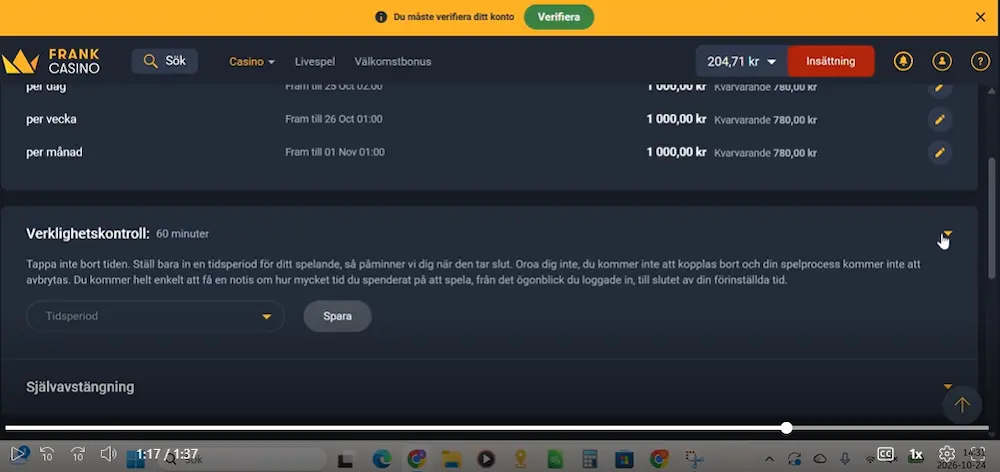Open the Casino dropdown menu
This screenshot has height=472, width=1000.
click(252, 62)
